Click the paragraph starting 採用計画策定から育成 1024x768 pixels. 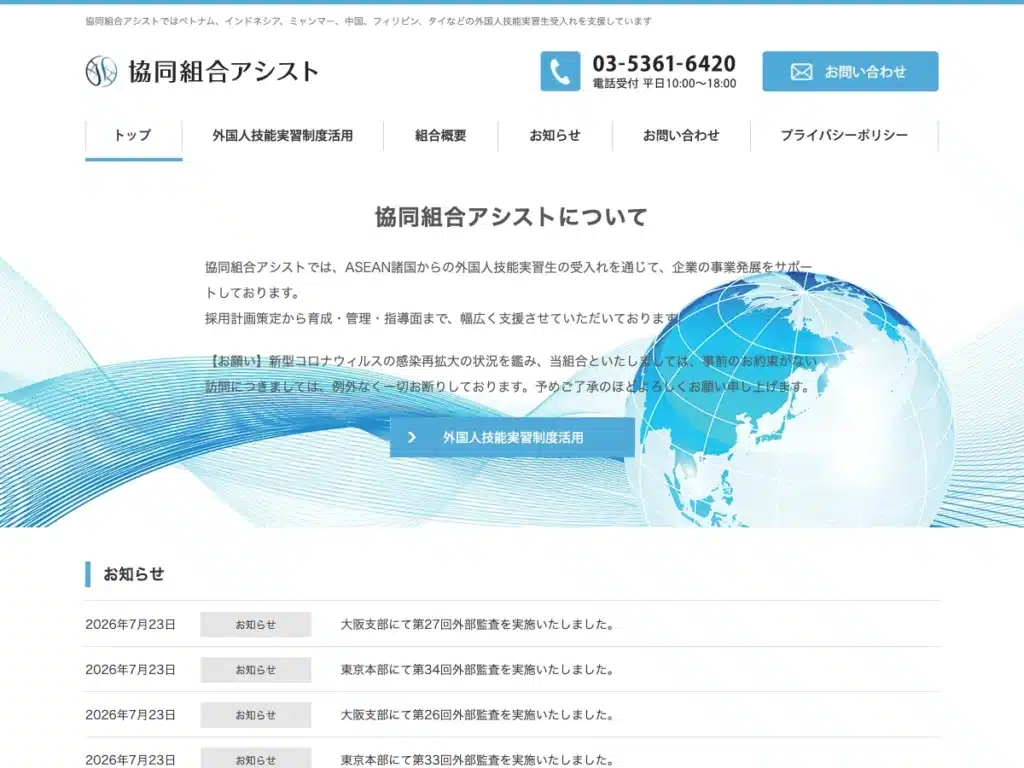pyautogui.click(x=444, y=318)
